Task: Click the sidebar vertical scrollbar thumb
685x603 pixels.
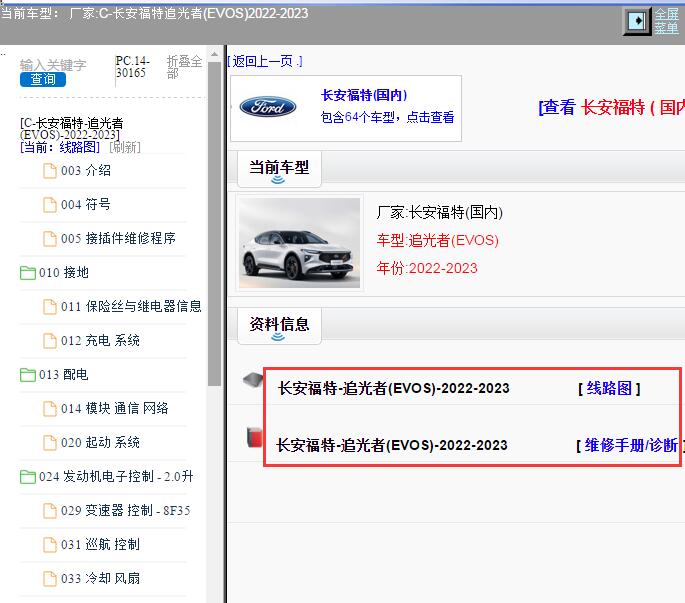Action: point(214,224)
